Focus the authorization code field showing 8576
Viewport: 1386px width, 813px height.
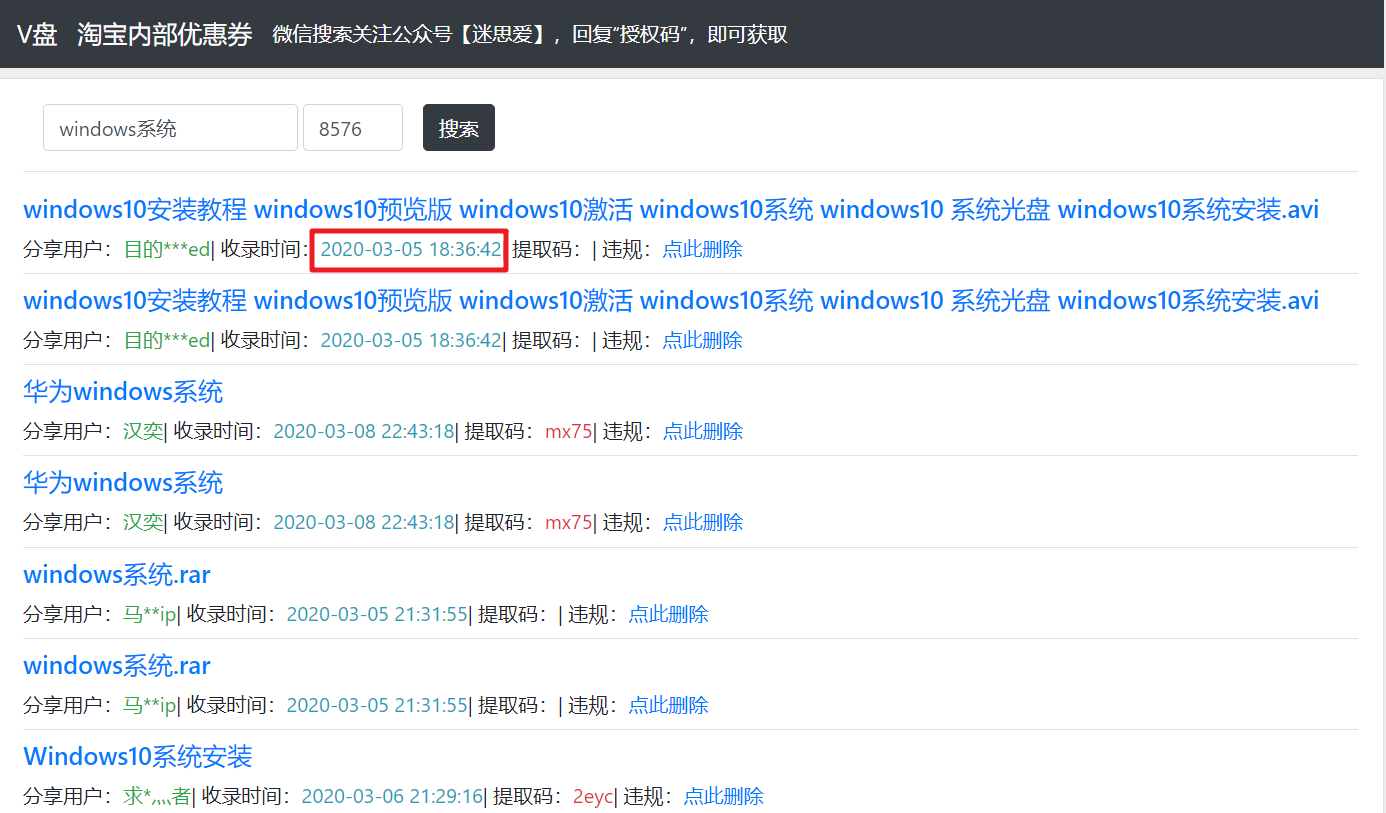click(353, 128)
